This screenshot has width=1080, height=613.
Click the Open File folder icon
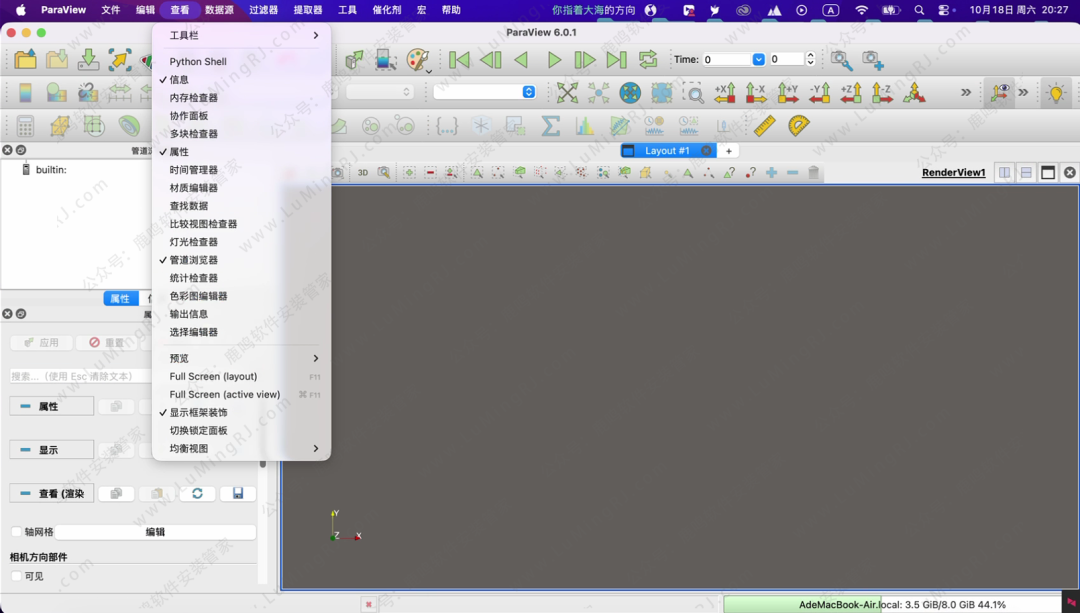tap(25, 60)
